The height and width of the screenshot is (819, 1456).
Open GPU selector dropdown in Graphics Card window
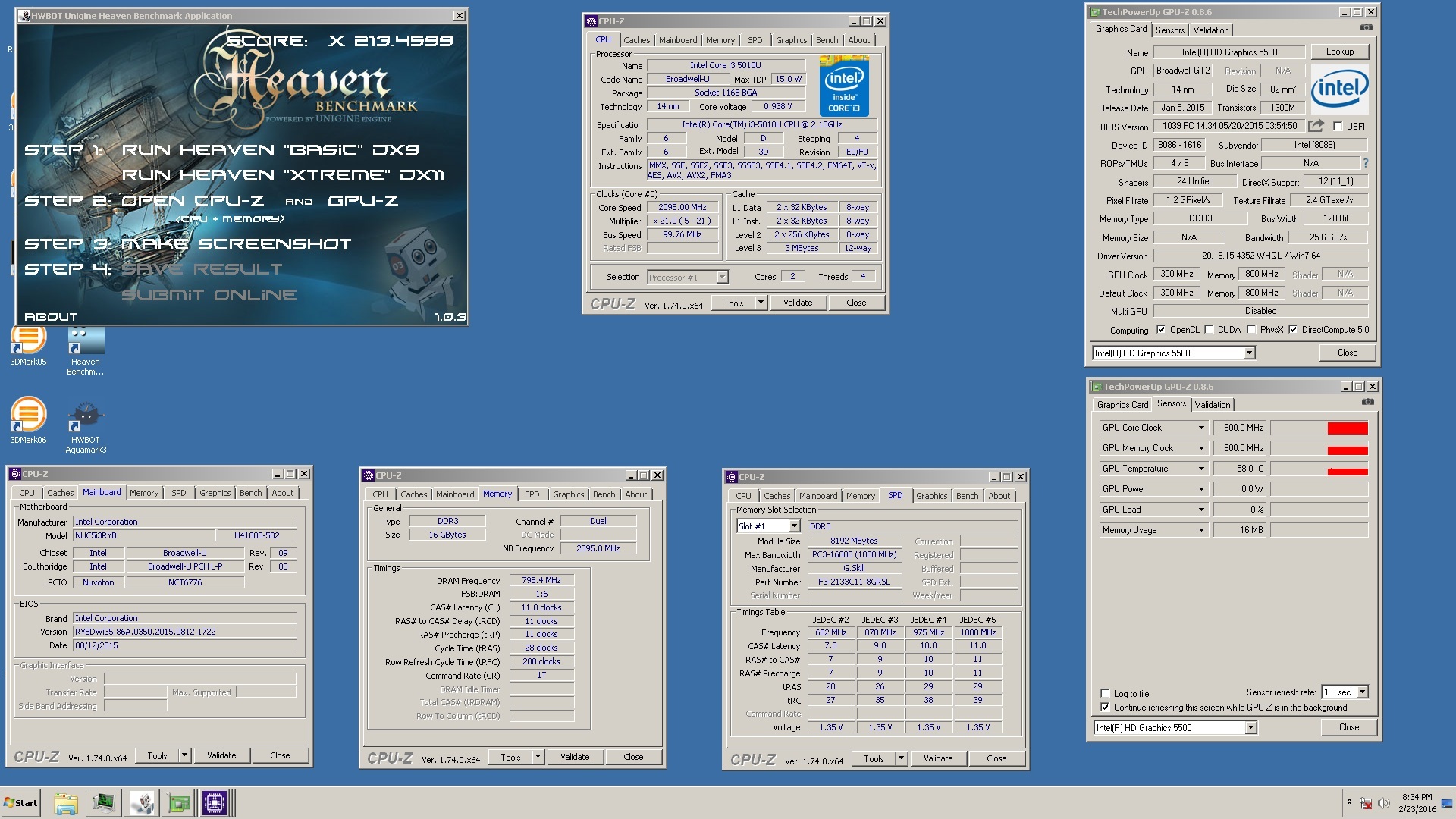[x=1249, y=353]
